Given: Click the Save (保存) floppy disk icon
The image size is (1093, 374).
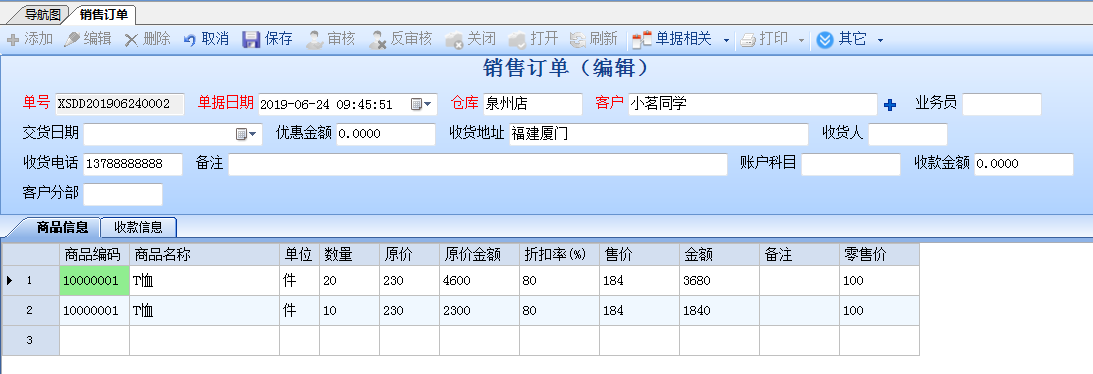Looking at the screenshot, I should [x=251, y=40].
